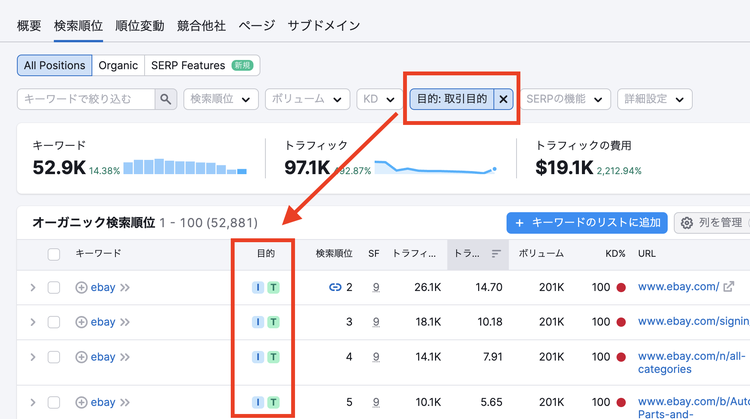Click the T intent badge in position 5 row

coord(273,402)
